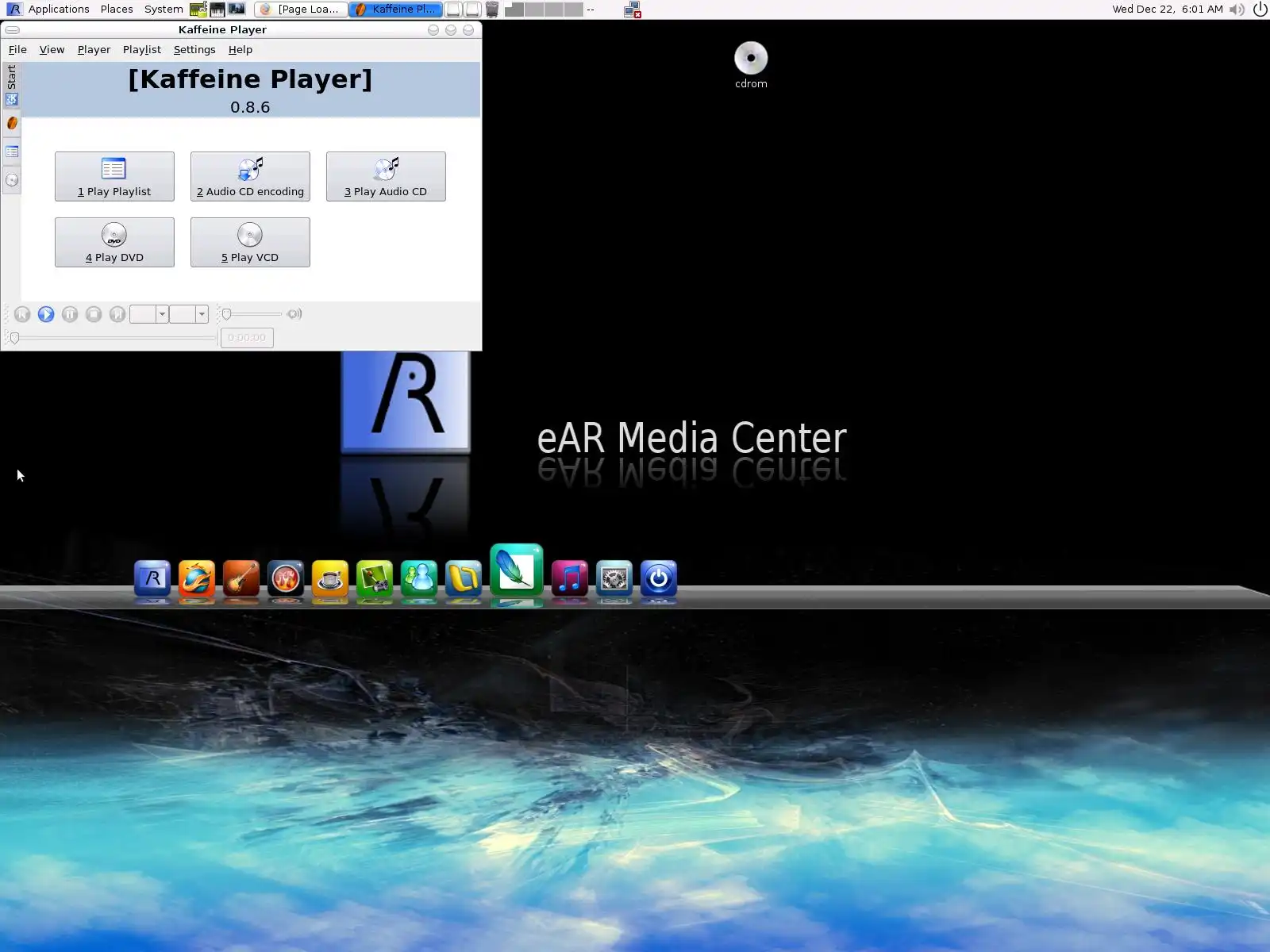Open the Kaffeine window menu button in title bar

(x=13, y=30)
